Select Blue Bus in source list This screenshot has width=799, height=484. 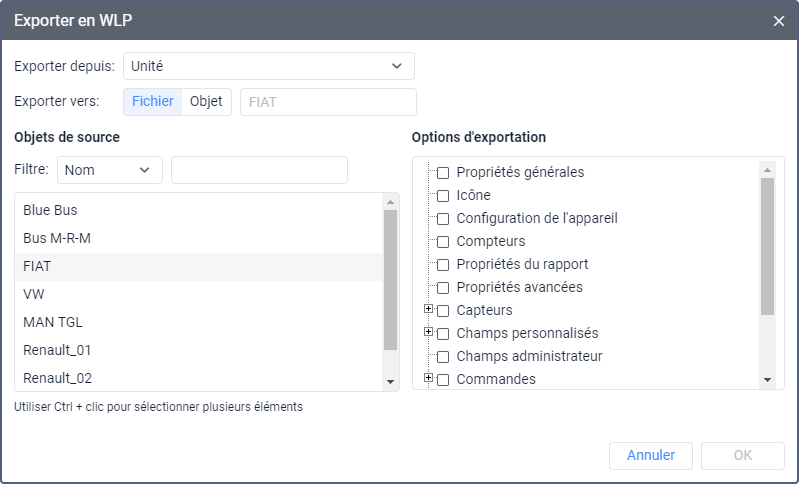50,210
